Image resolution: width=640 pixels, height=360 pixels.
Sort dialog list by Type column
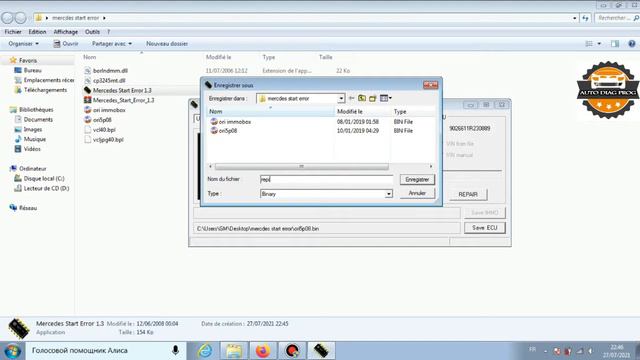(413, 111)
